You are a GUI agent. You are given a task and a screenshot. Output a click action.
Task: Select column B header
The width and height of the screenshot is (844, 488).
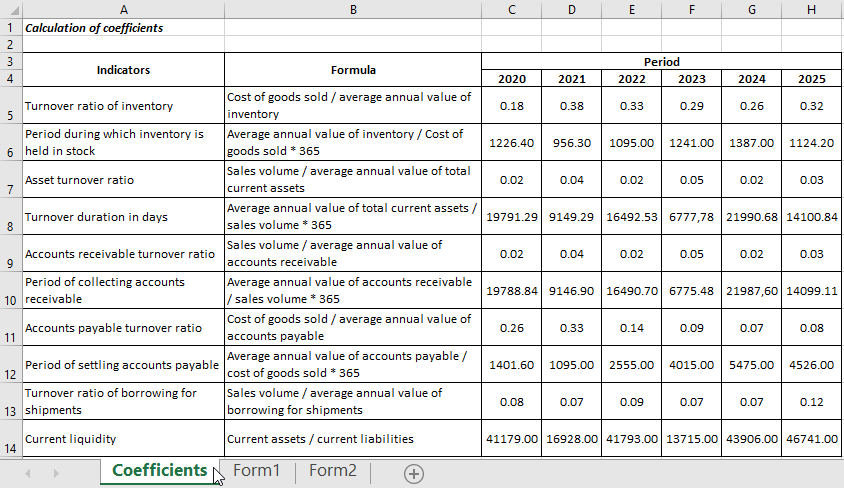353,9
